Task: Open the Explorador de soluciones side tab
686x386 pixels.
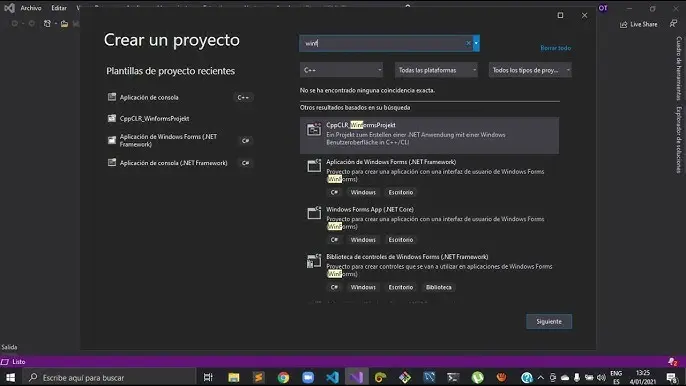Action: tap(679, 140)
